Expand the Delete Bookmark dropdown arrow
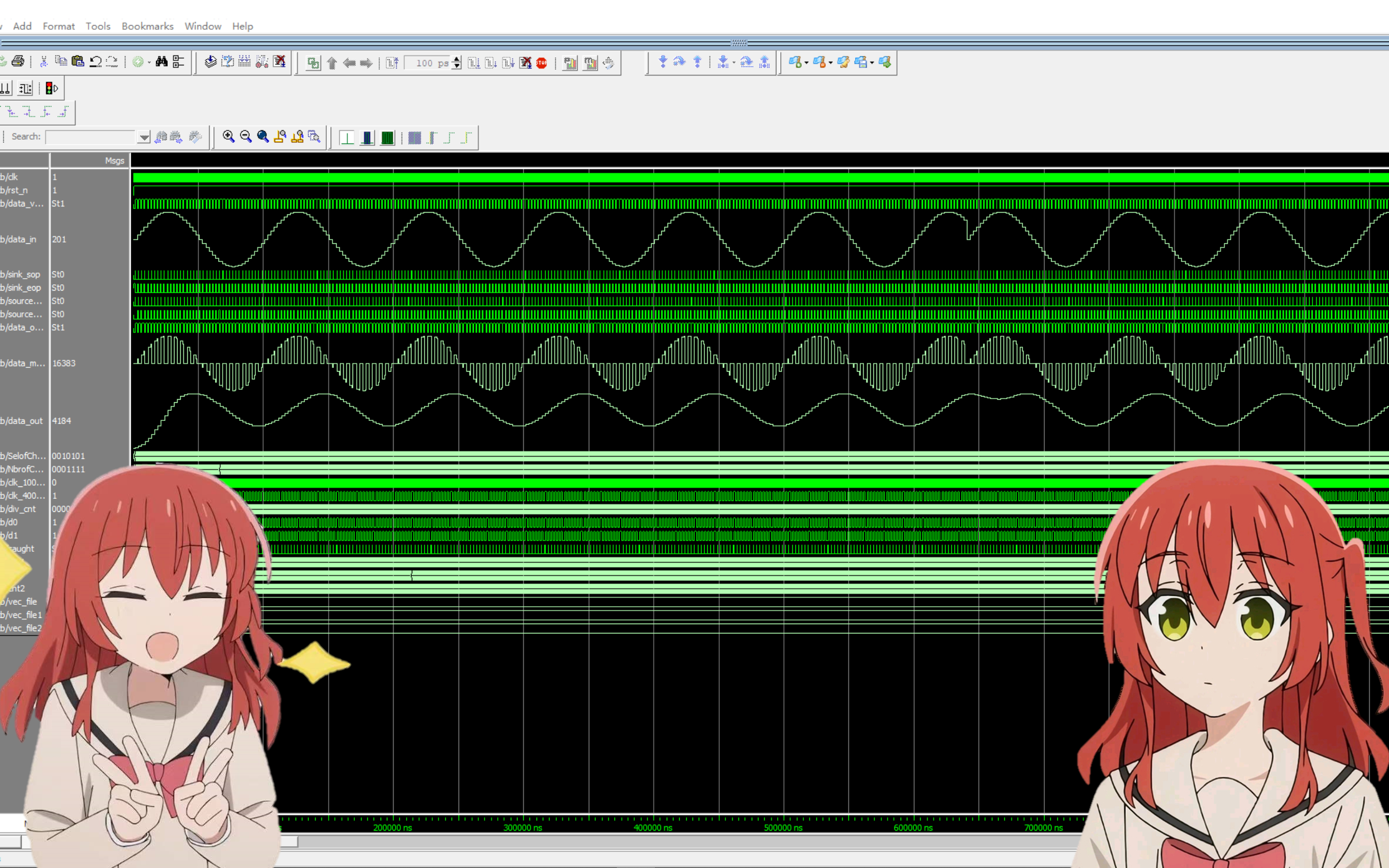1389x868 pixels. (x=831, y=62)
